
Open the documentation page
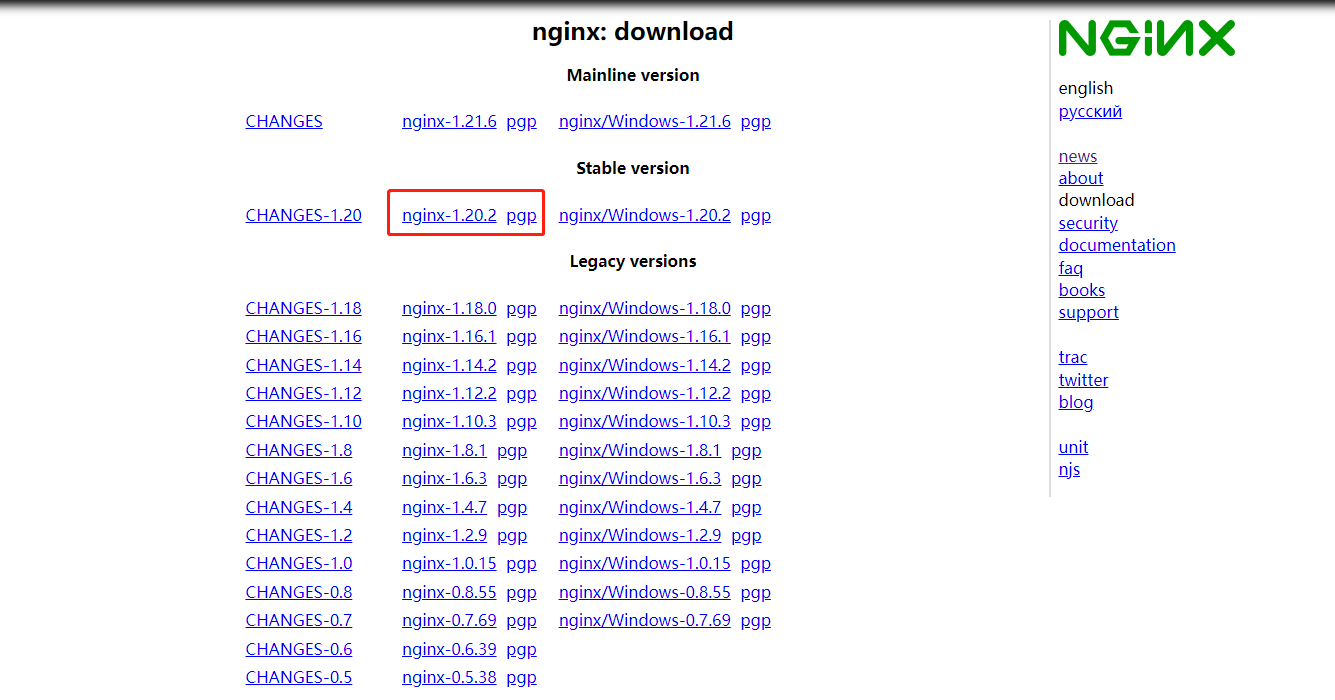[1117, 245]
